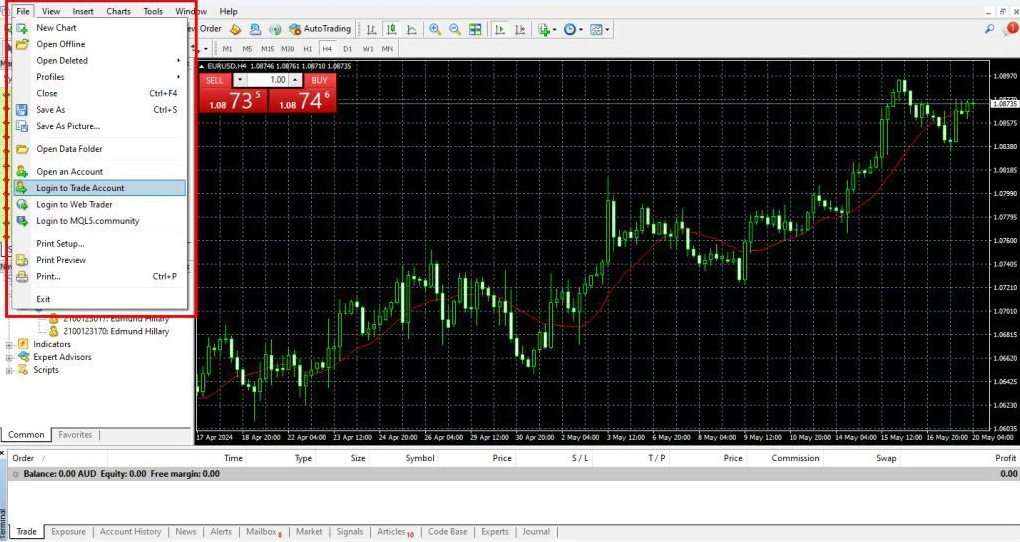Select Login to MQL5.community

pos(100,221)
